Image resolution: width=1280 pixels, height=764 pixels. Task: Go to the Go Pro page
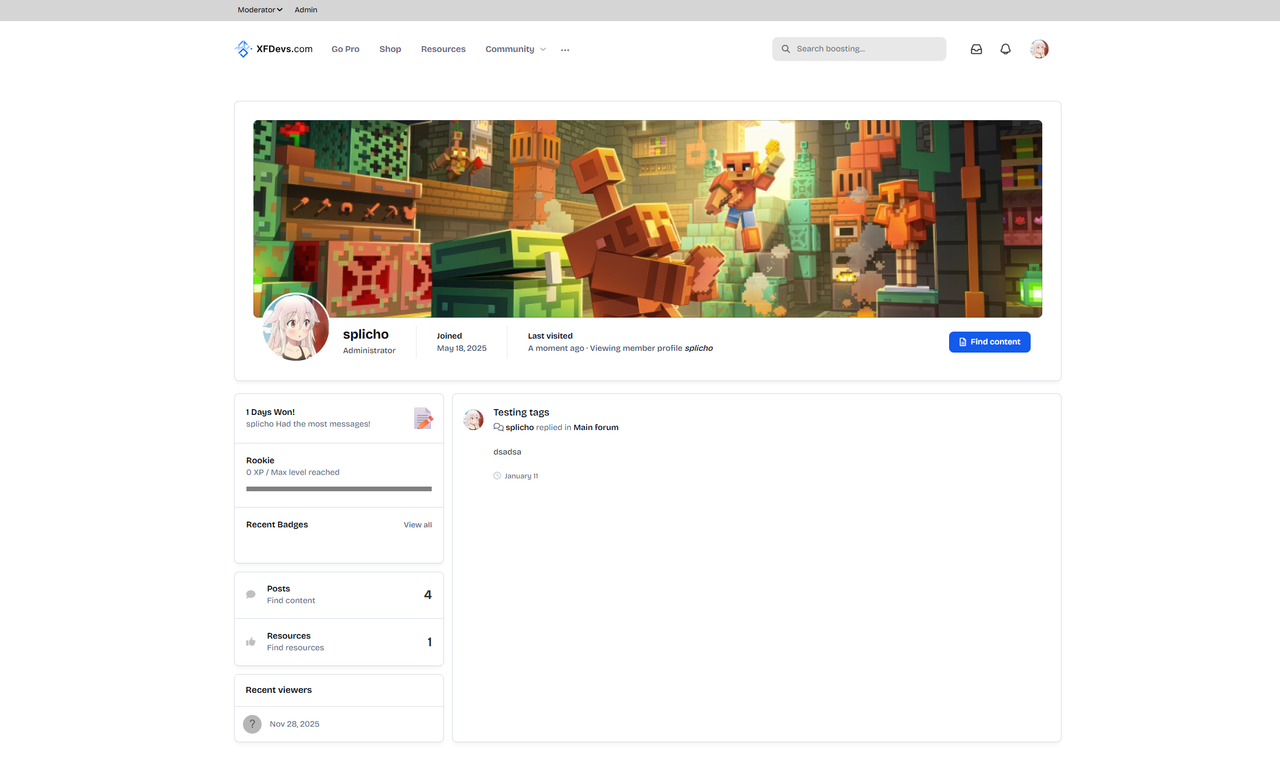pyautogui.click(x=345, y=49)
